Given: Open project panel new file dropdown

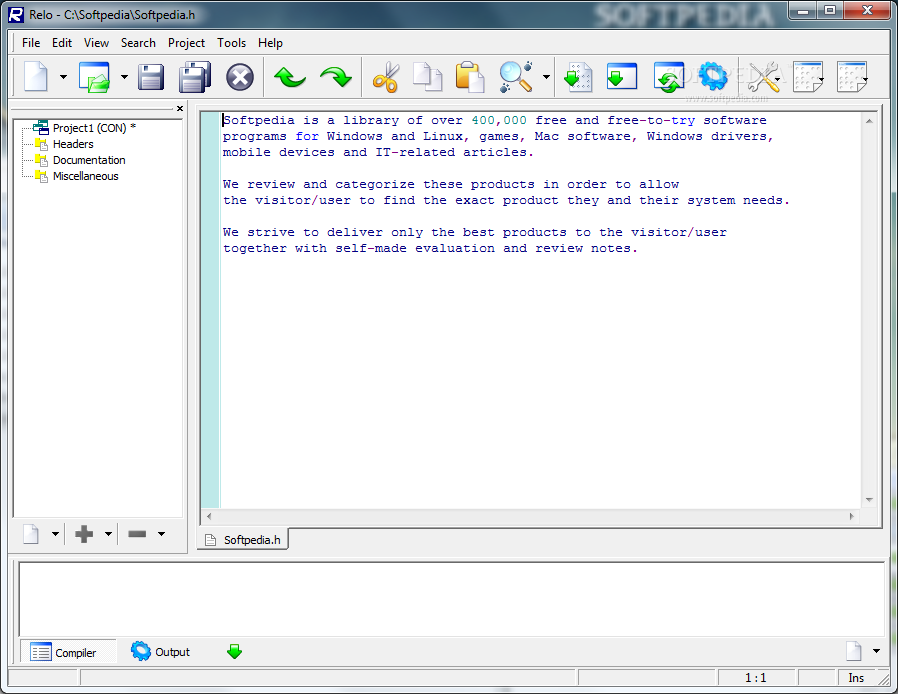Looking at the screenshot, I should click(56, 534).
